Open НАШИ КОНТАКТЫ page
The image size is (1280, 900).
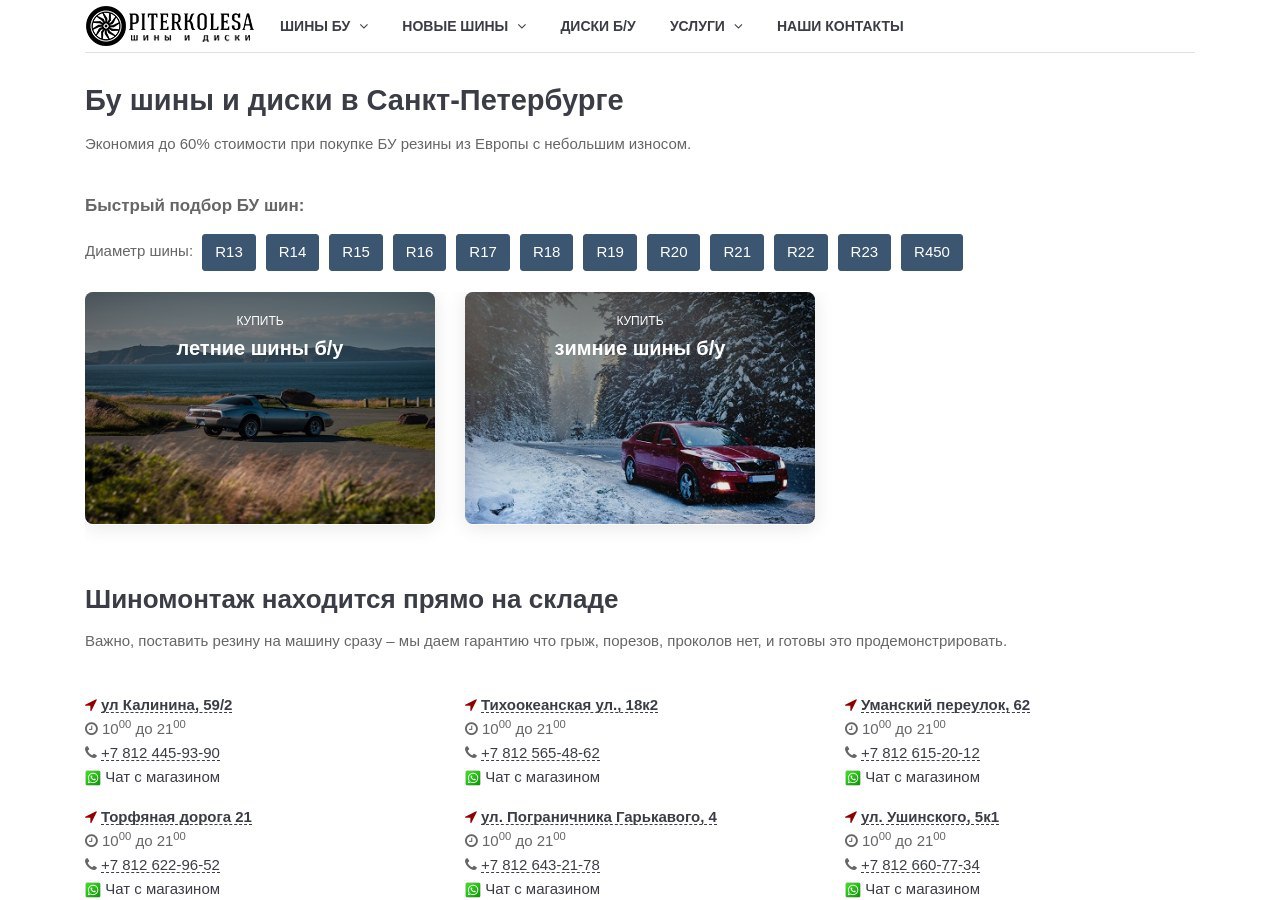(840, 26)
